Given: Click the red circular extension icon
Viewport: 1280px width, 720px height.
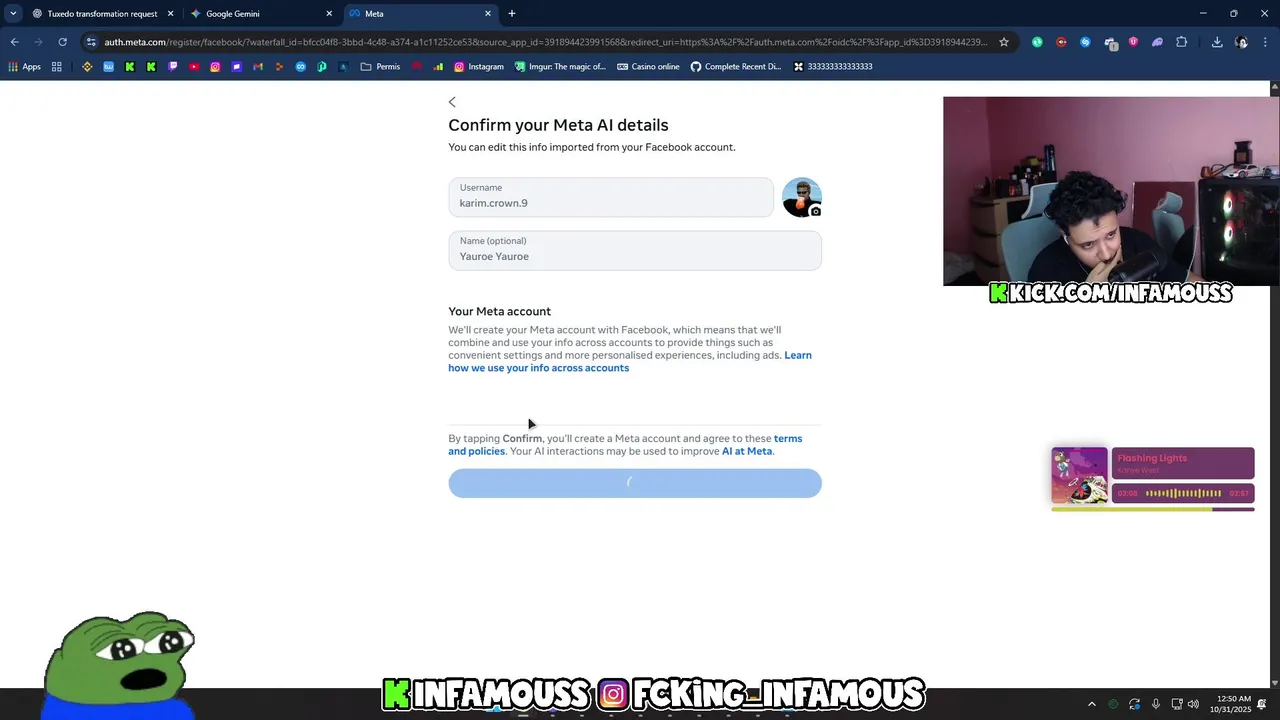Looking at the screenshot, I should 1061,42.
